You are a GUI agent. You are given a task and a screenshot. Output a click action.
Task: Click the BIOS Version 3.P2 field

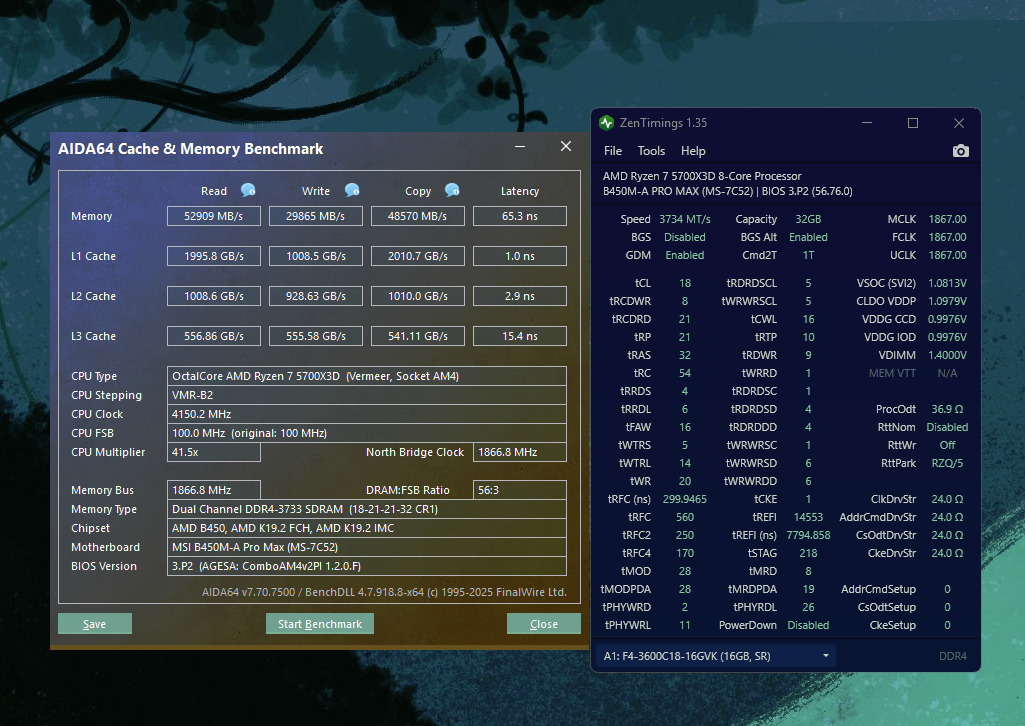pos(367,566)
